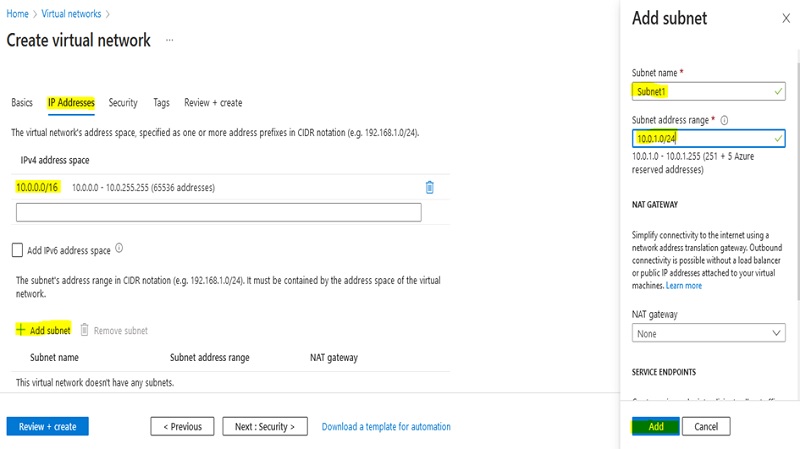Navigate to Virtual networks in the breadcrumb
The height and width of the screenshot is (449, 800).
[x=71, y=14]
